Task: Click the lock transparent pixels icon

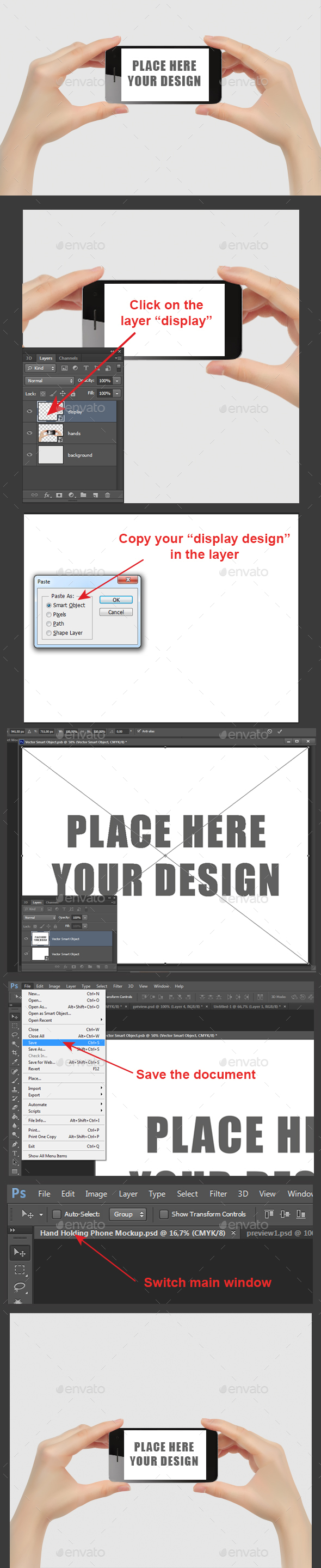Action: point(43,394)
